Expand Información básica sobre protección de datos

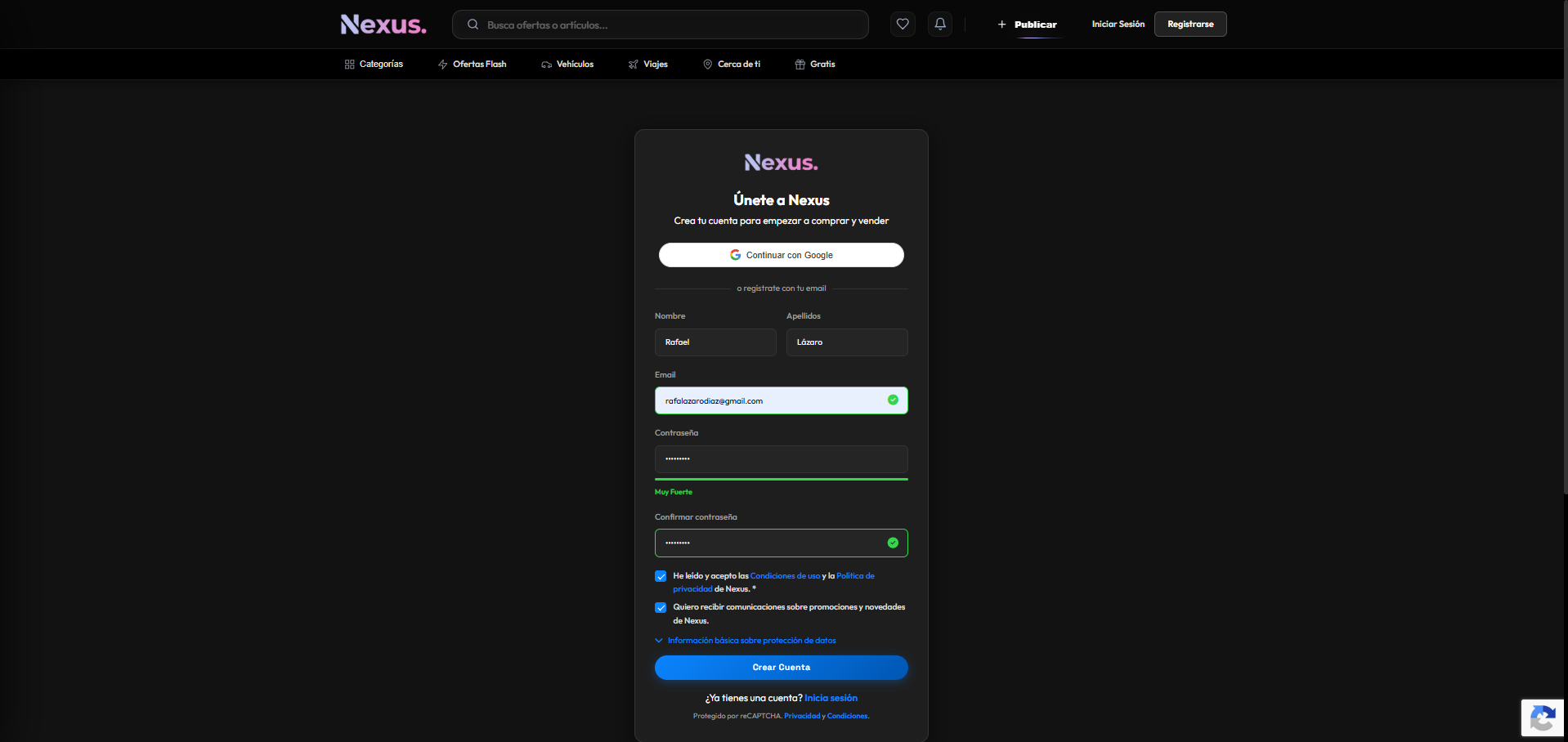[746, 641]
